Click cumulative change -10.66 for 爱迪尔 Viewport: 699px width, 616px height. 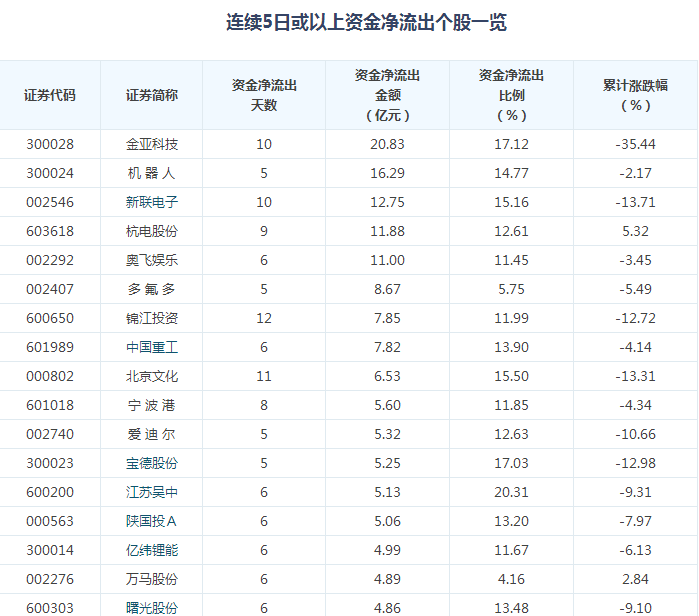point(635,434)
